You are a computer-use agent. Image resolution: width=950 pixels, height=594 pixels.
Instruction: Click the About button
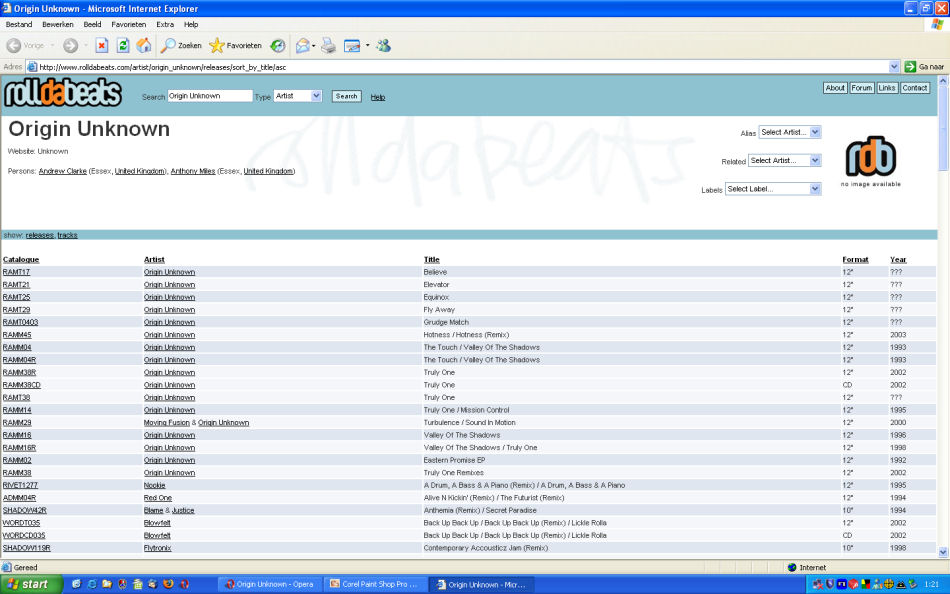pyautogui.click(x=835, y=88)
